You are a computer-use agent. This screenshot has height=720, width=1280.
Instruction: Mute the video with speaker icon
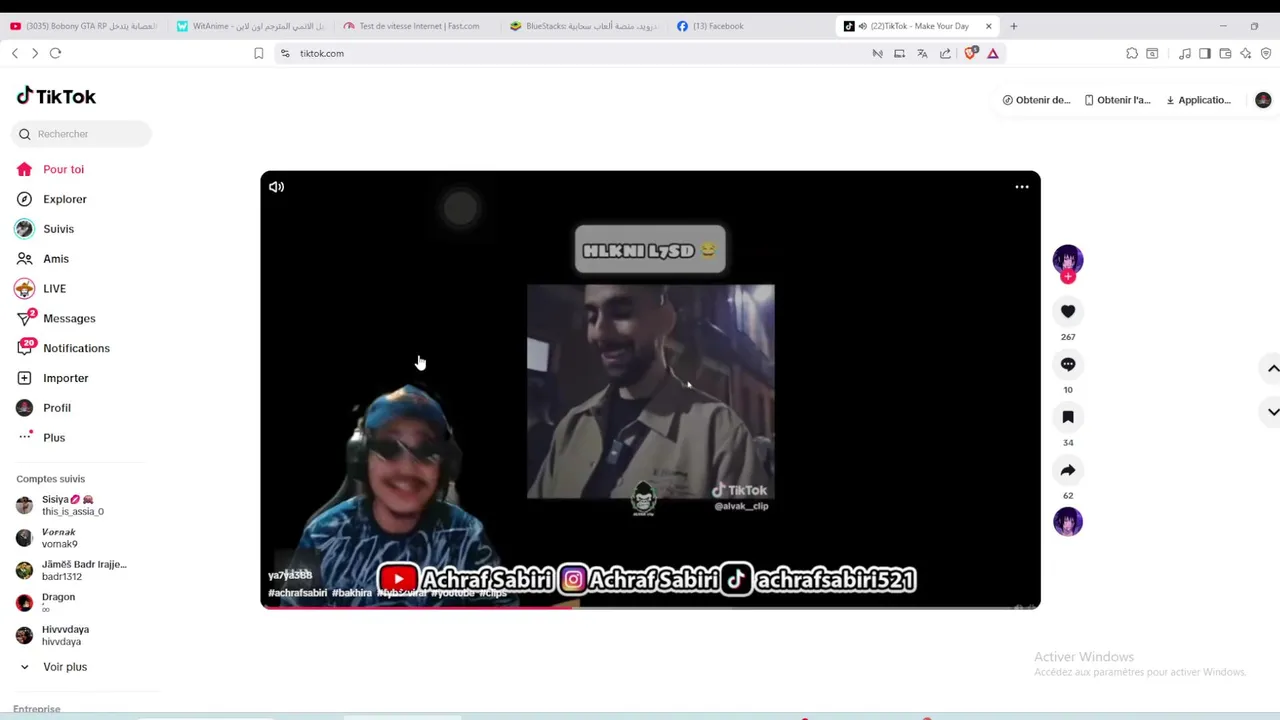click(x=276, y=187)
